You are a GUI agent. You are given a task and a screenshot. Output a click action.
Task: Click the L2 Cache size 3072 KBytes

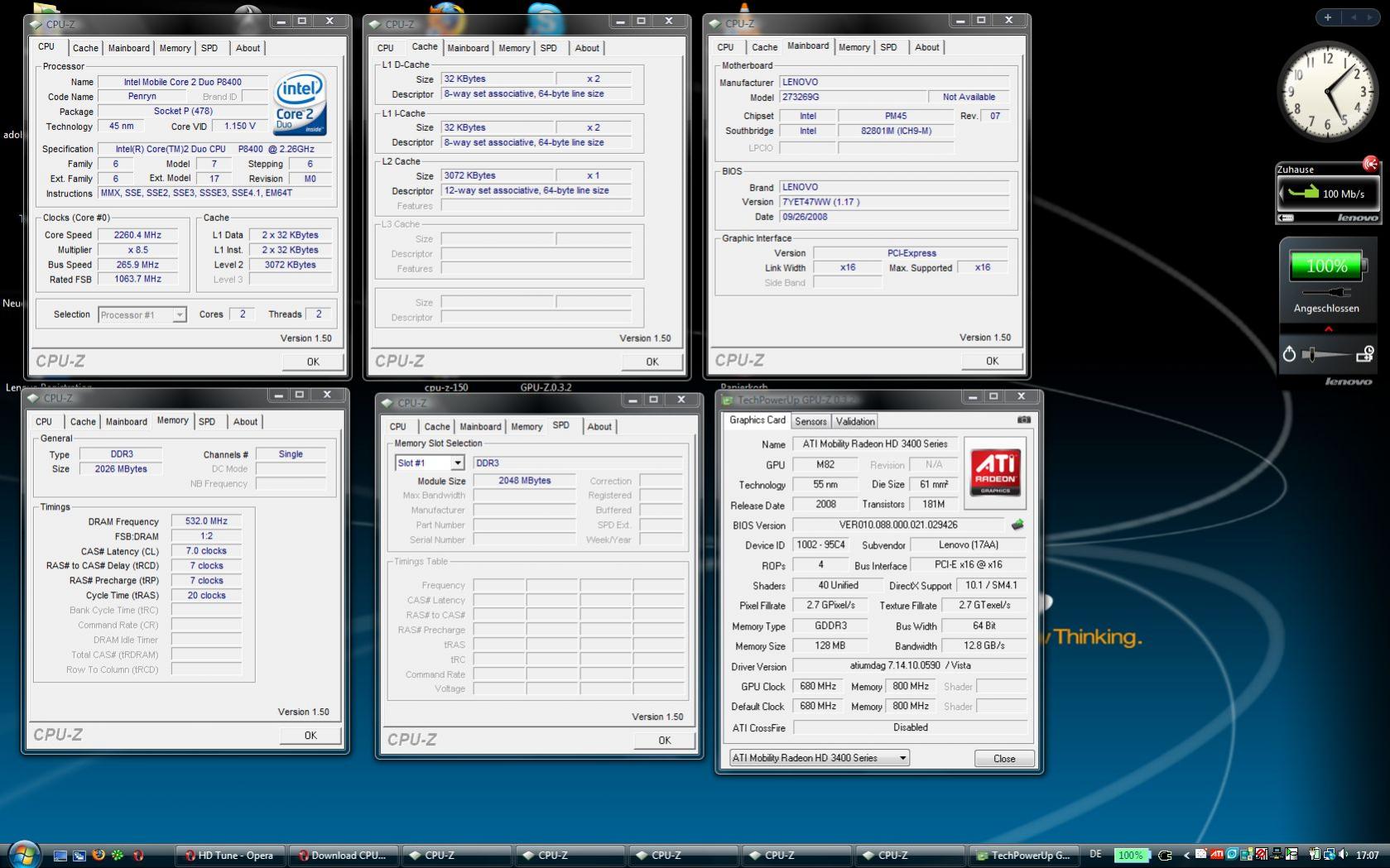click(498, 175)
